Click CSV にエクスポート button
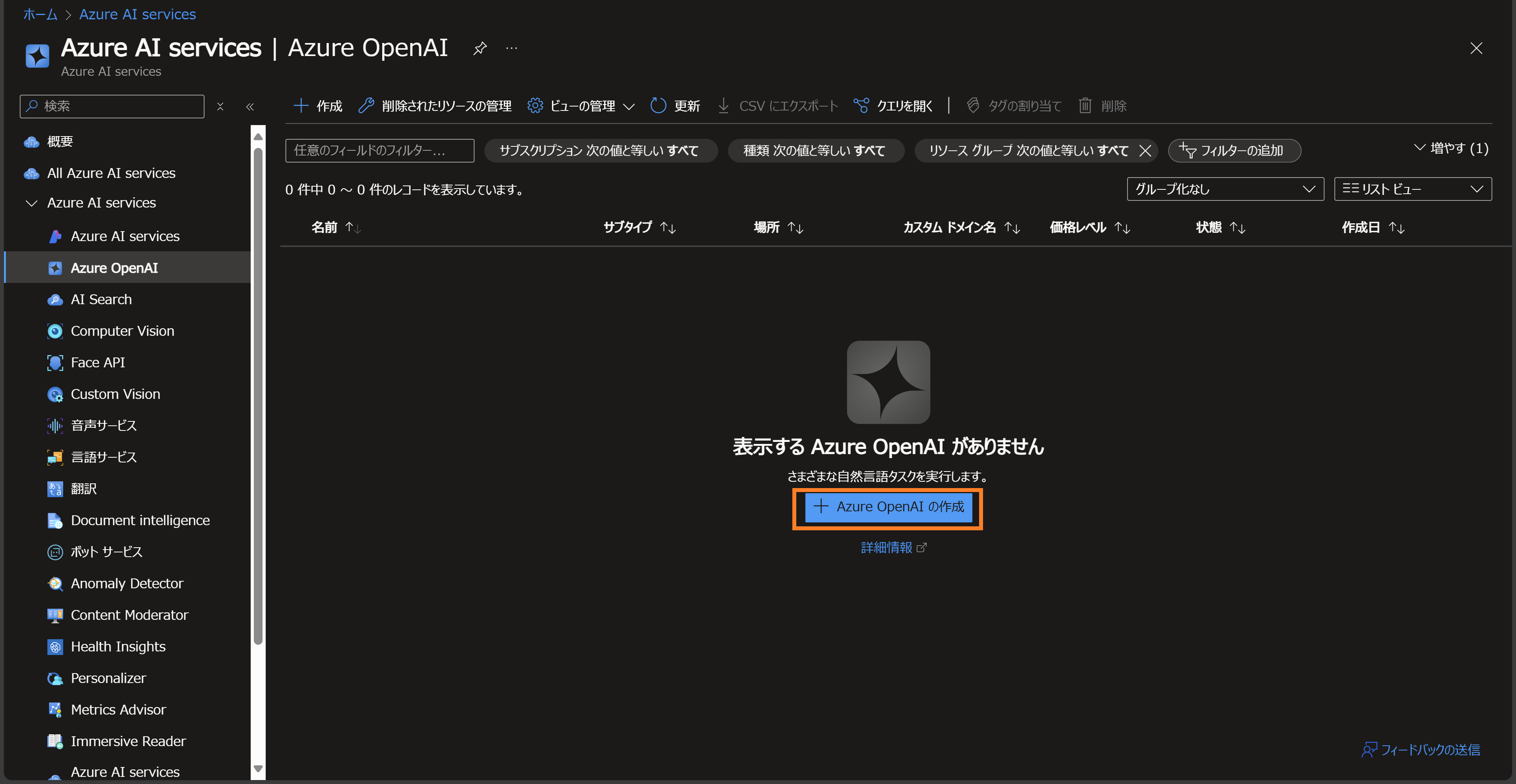The width and height of the screenshot is (1516, 784). coord(778,106)
